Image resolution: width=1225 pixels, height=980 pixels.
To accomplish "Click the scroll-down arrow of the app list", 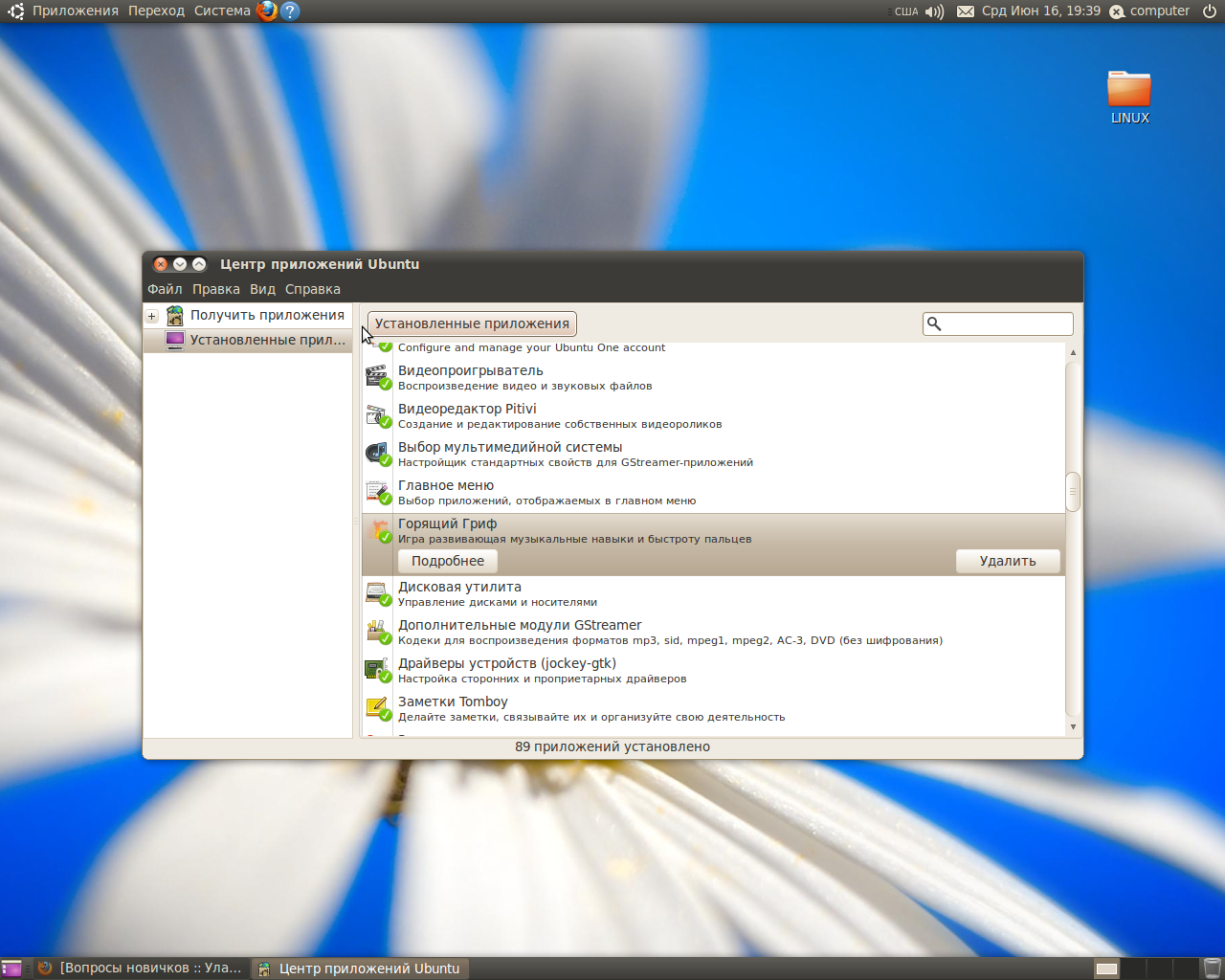I will (x=1073, y=727).
